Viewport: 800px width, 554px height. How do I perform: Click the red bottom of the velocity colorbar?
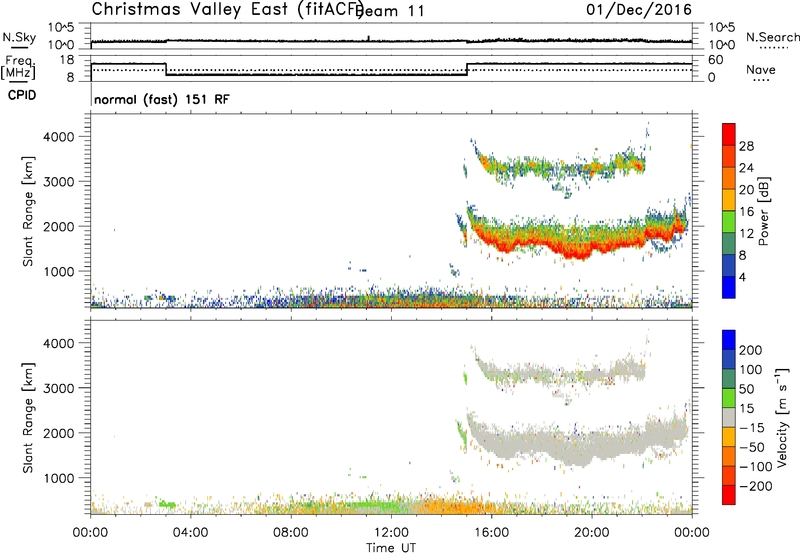click(729, 495)
